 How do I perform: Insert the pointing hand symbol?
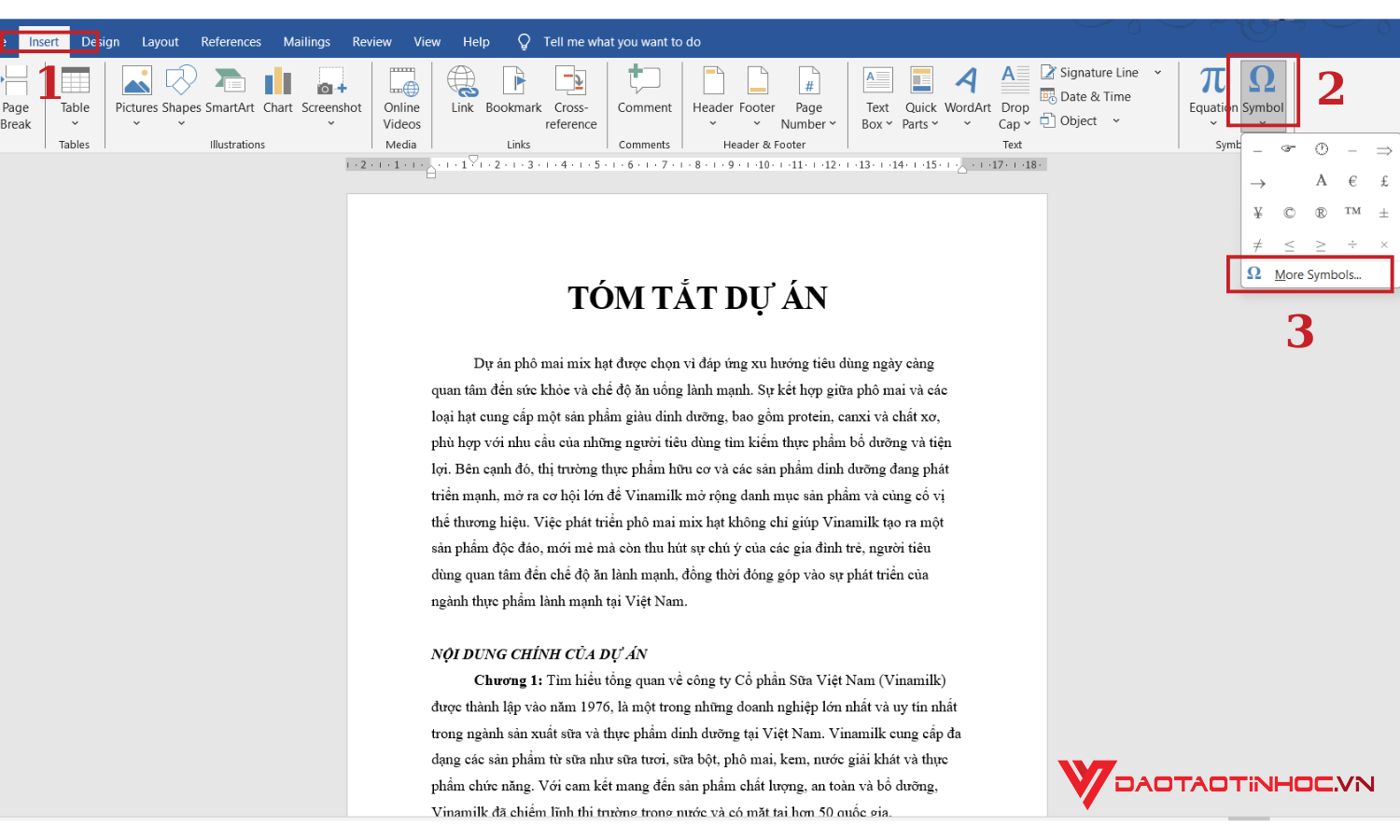[x=1289, y=150]
